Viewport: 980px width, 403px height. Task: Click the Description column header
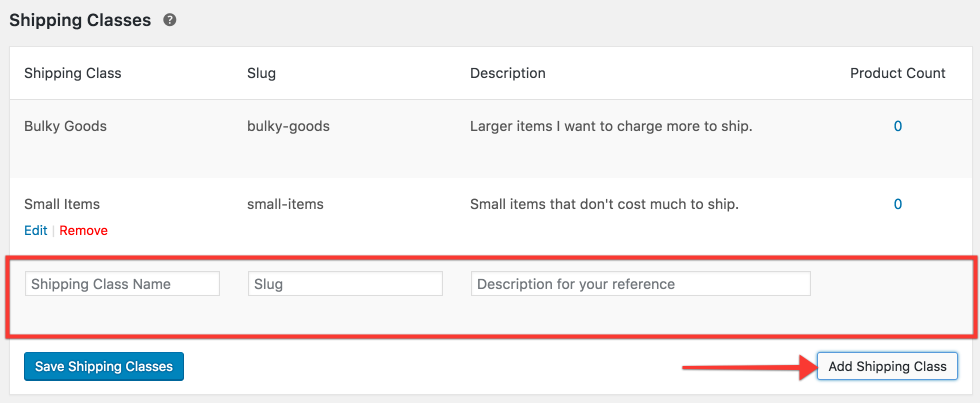pyautogui.click(x=508, y=73)
